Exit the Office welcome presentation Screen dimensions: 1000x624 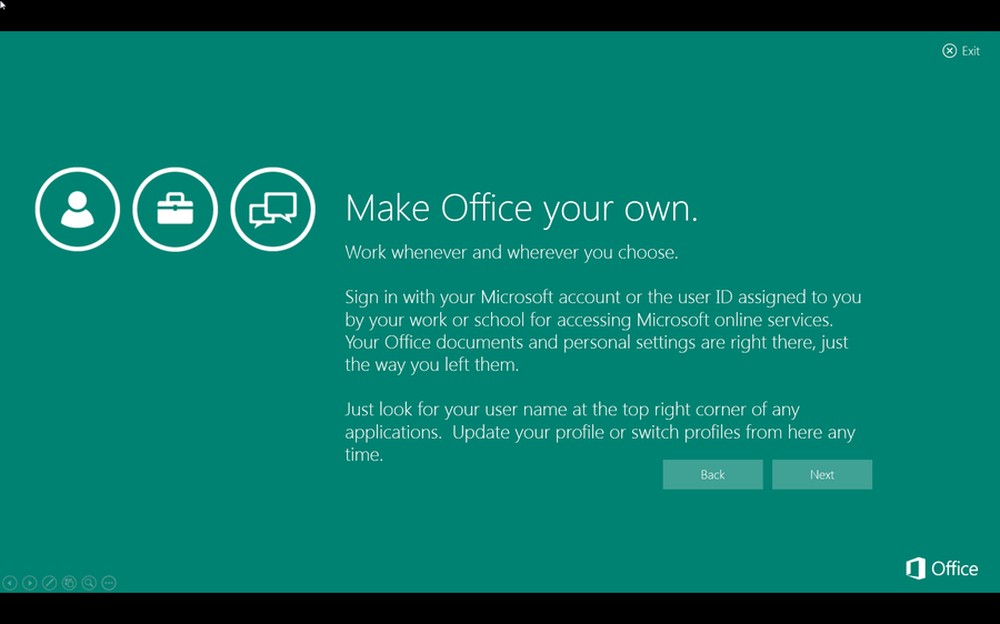pos(961,50)
